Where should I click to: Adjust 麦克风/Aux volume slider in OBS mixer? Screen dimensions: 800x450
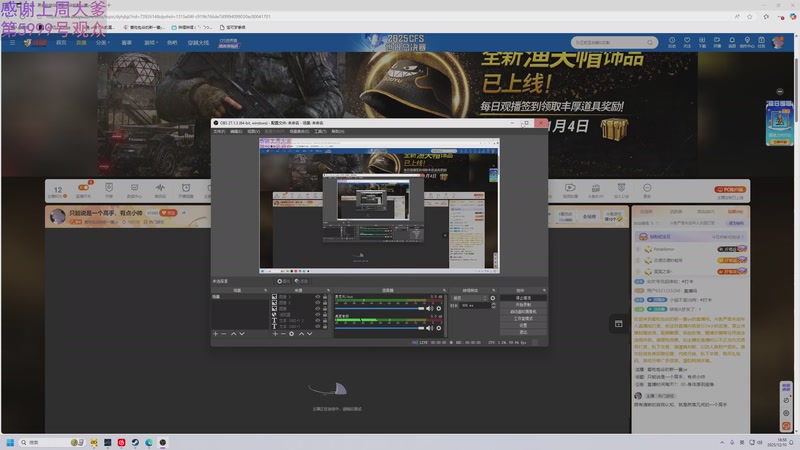[380, 308]
